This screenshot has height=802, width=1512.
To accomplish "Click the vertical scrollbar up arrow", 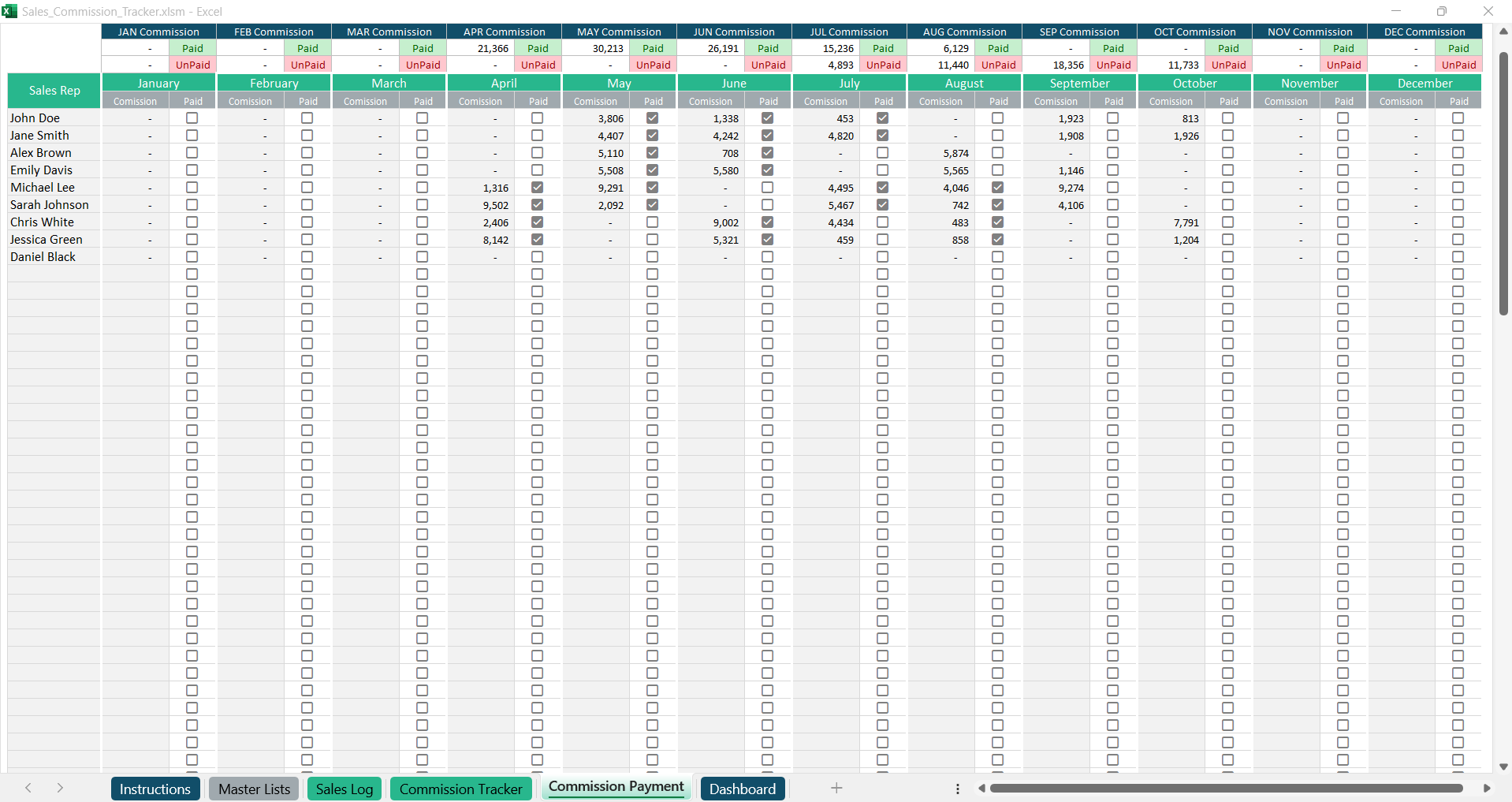I will coord(1503,32).
